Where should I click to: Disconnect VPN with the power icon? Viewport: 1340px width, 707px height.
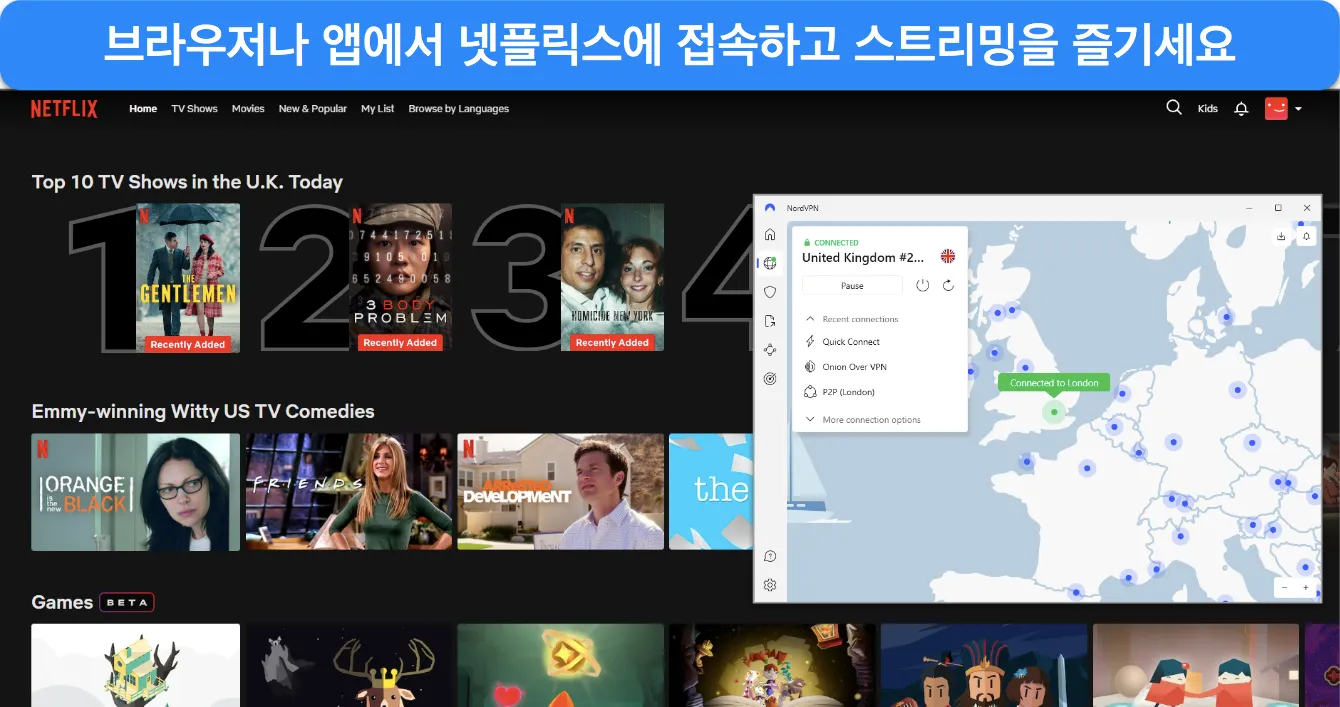tap(922, 286)
